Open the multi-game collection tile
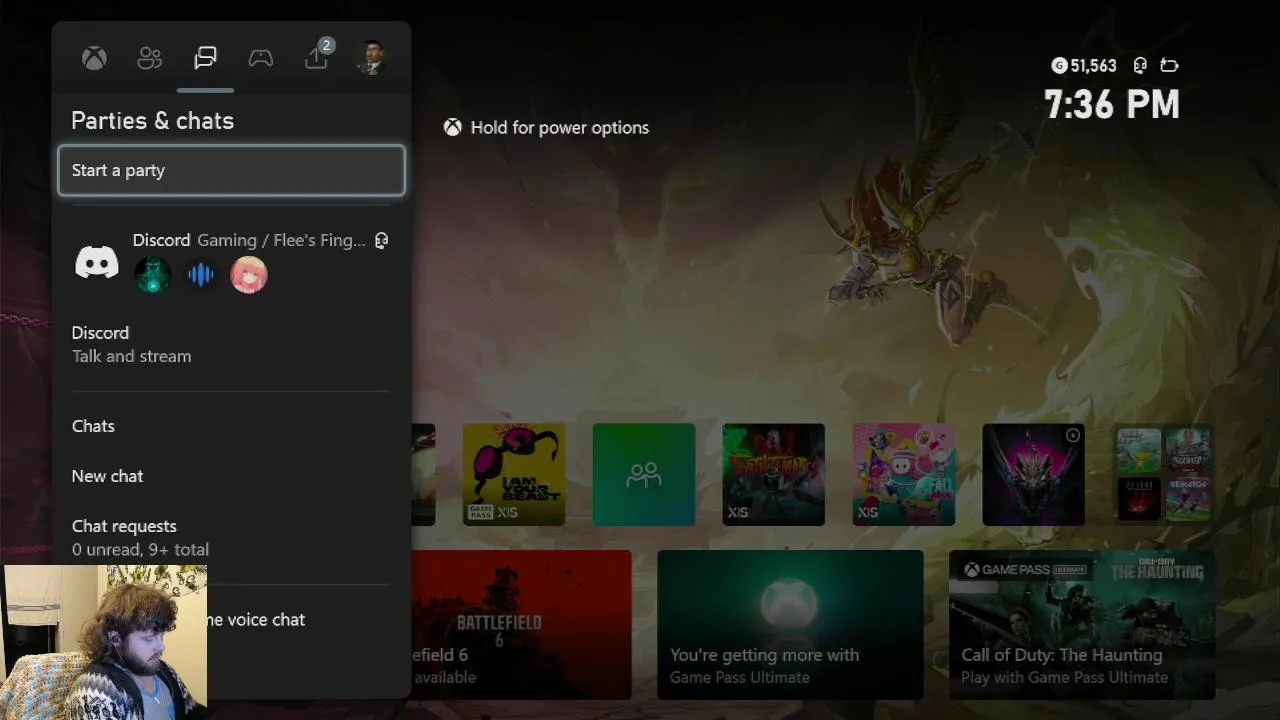 1164,474
